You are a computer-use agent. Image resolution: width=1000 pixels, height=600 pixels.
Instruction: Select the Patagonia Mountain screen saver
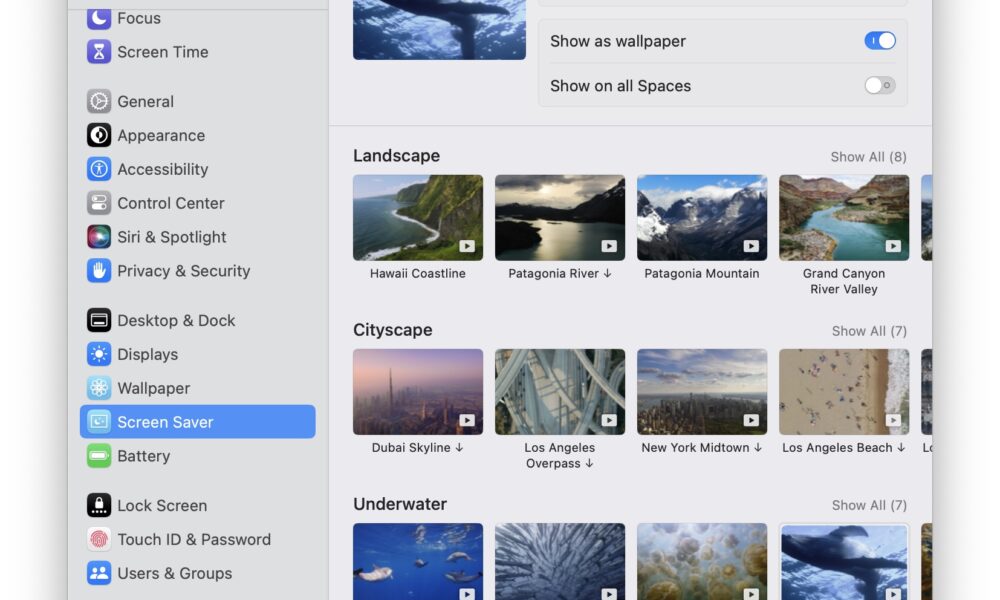coord(702,217)
